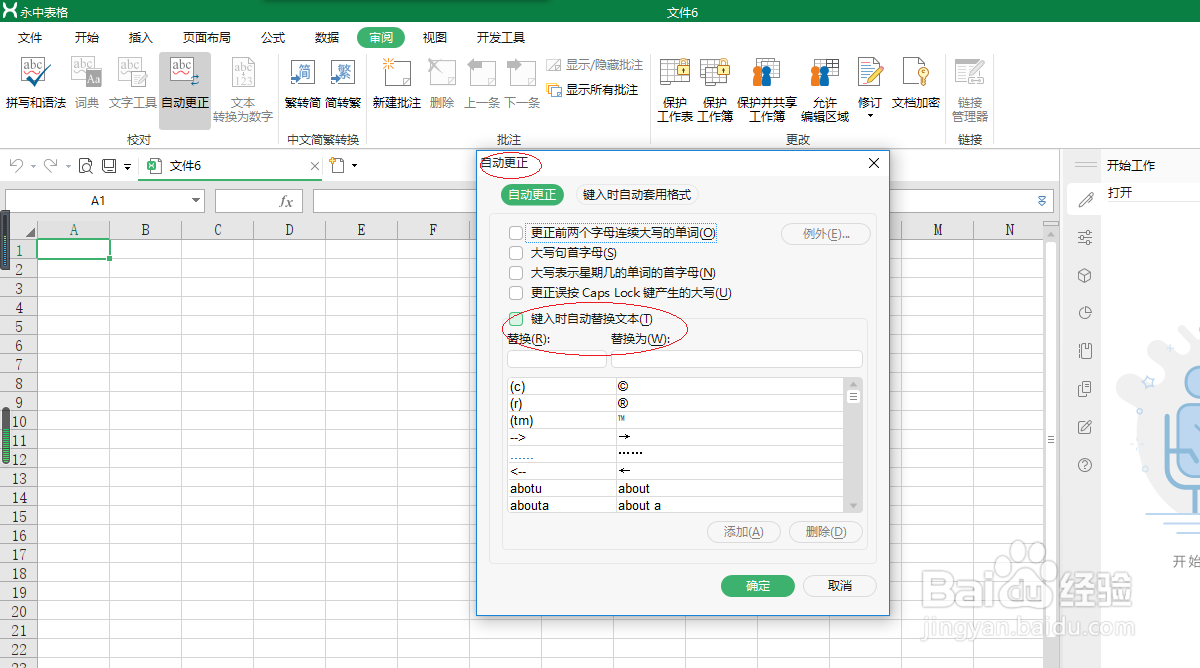Enable correction for Caps Lock mistakes
1200x668 pixels.
pyautogui.click(x=516, y=293)
